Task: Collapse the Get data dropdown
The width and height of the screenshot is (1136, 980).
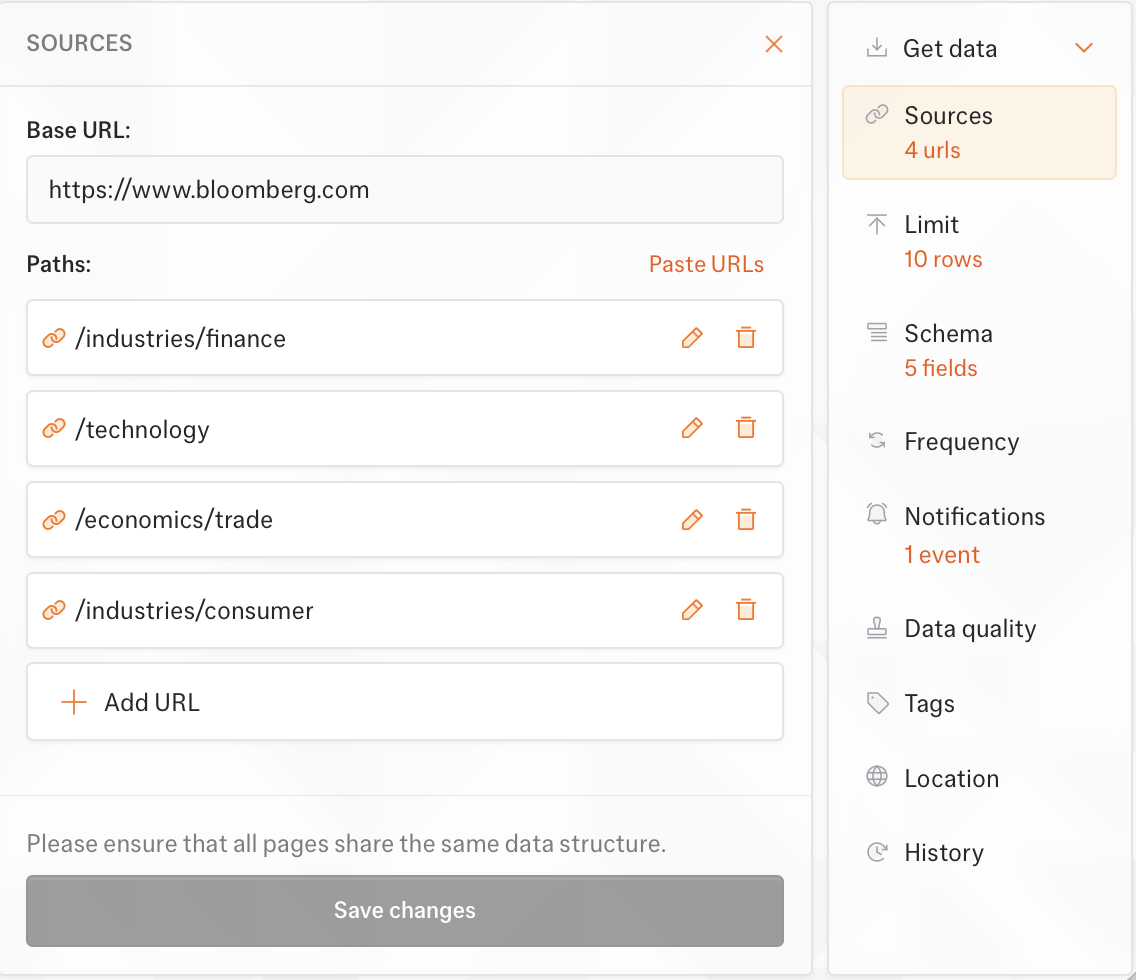Action: pos(1083,48)
